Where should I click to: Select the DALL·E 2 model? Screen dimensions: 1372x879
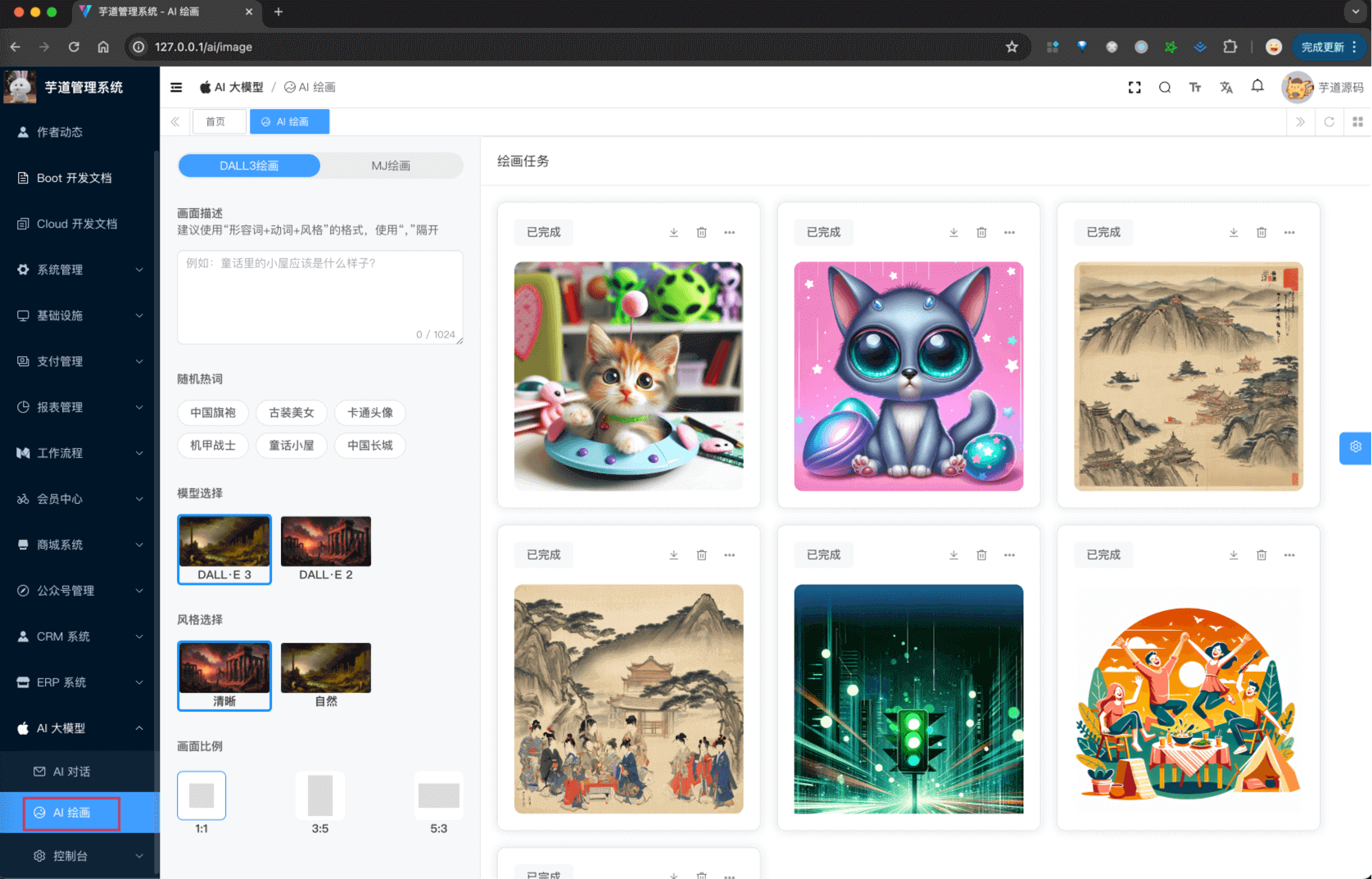coord(325,549)
